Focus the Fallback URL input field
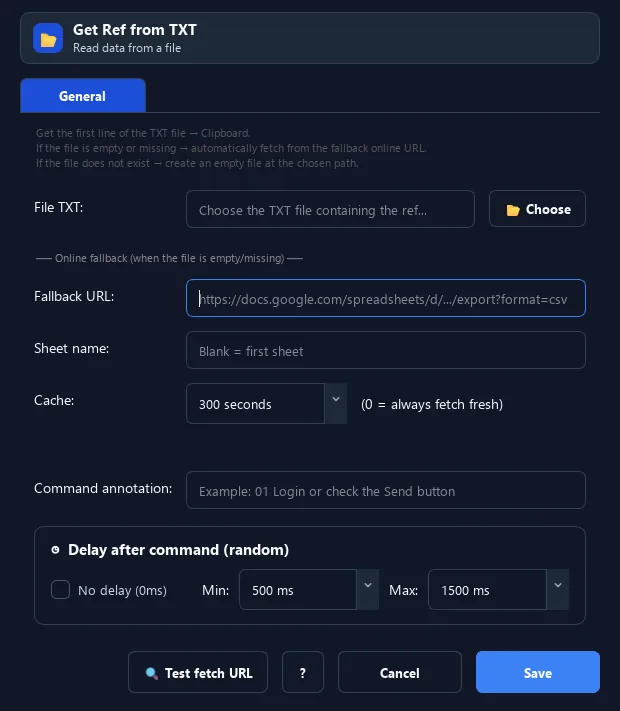The image size is (620, 711). point(386,298)
